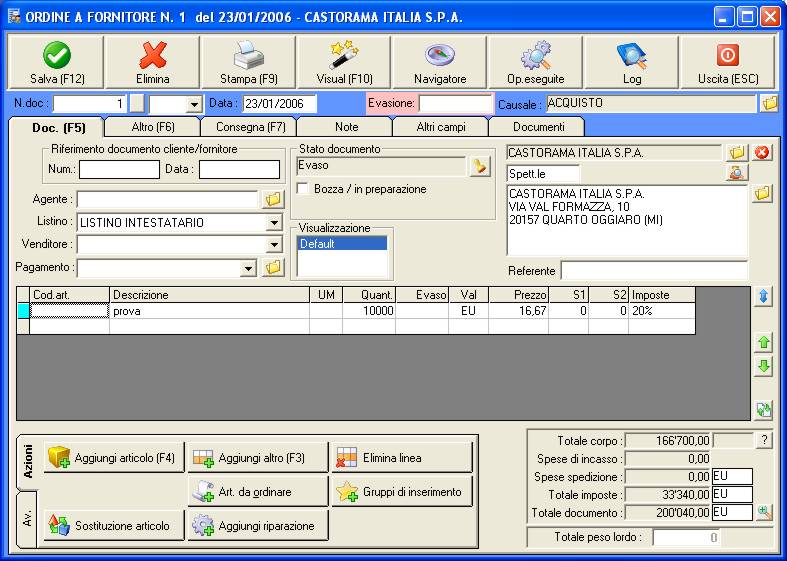
Task: Open the Altri campi tab
Action: (441, 127)
